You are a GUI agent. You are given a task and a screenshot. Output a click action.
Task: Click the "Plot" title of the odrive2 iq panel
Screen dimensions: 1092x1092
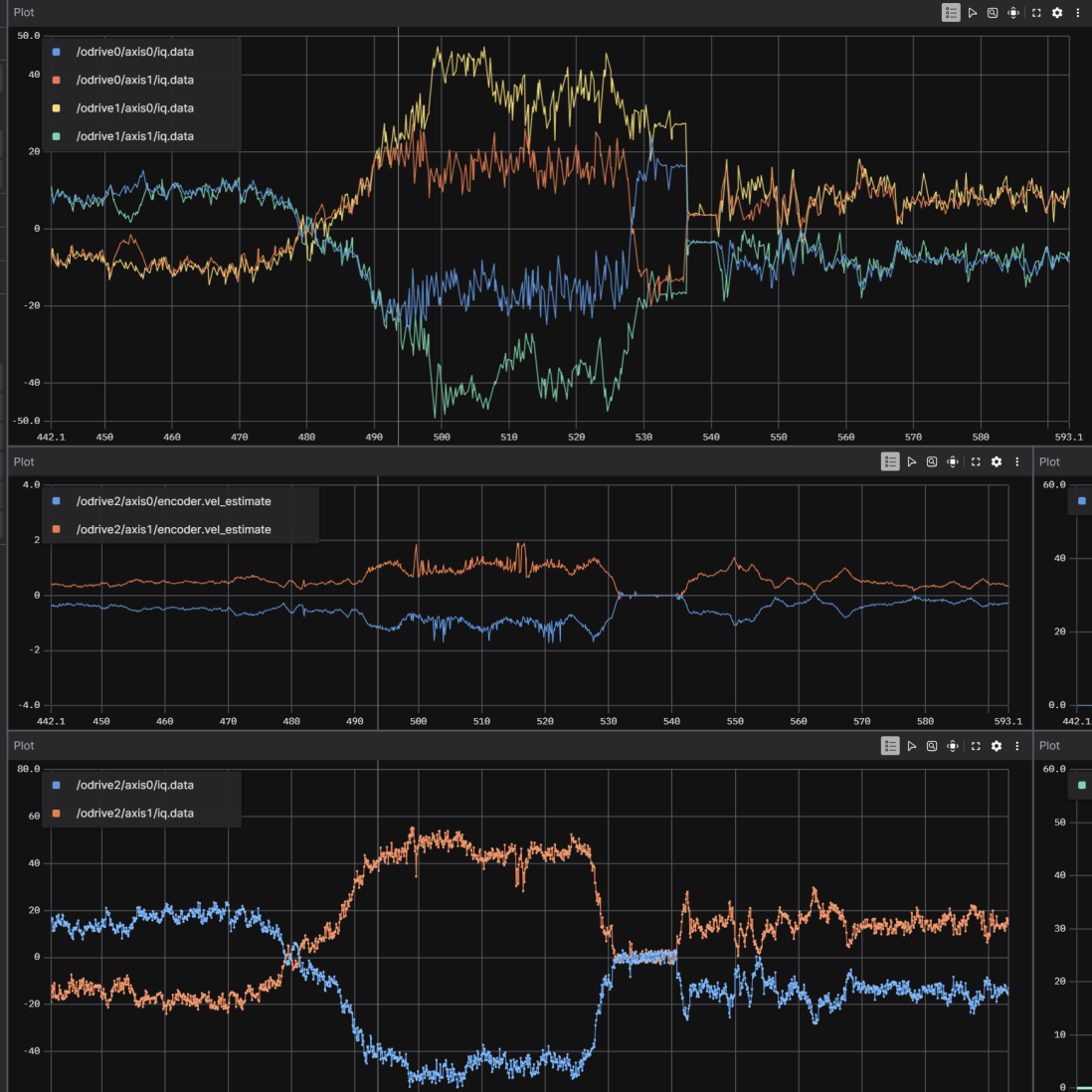pyautogui.click(x=24, y=746)
